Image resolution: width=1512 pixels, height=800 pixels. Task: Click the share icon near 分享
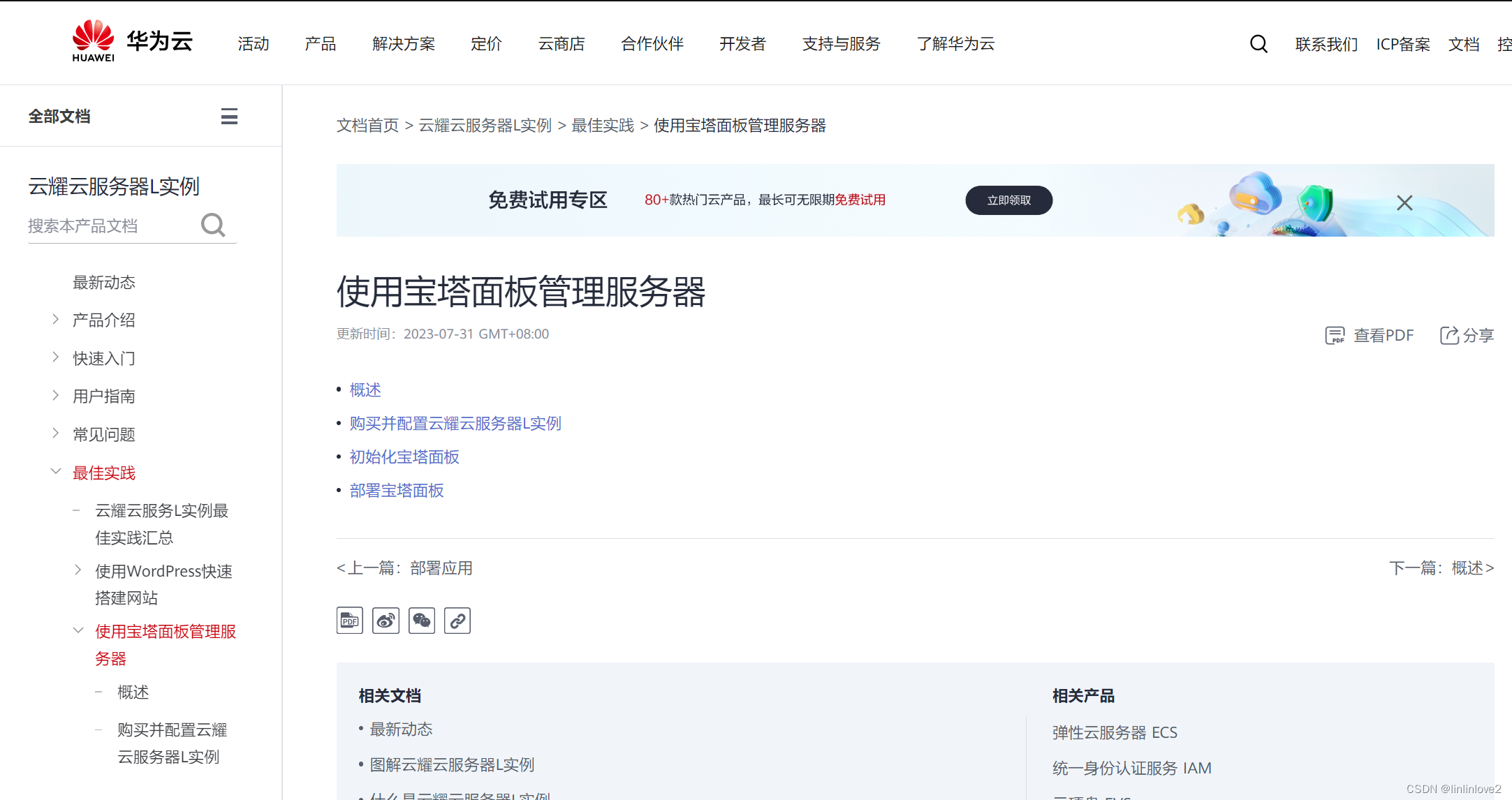1449,336
